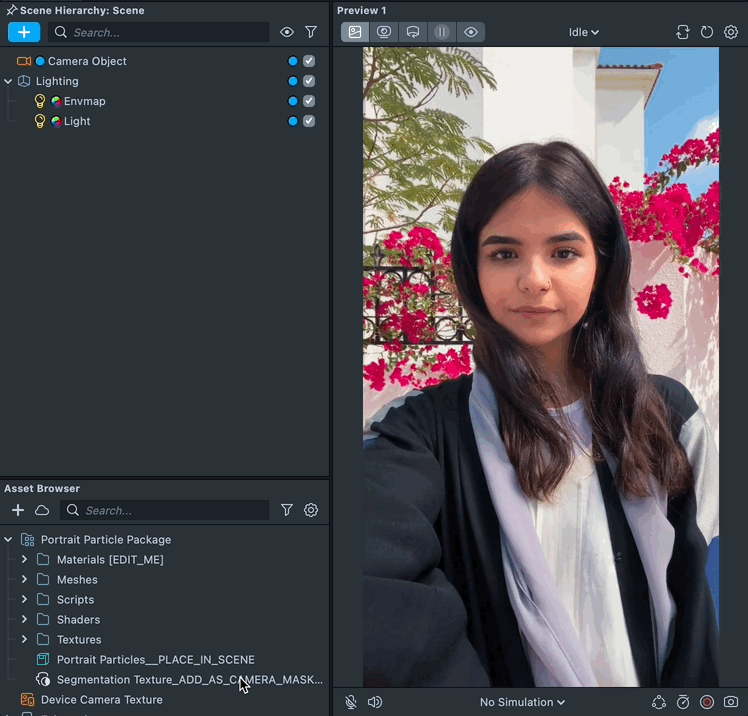Expand the Materials [EDIT_ME] folder
Screen dimensions: 748x716
(x=24, y=560)
